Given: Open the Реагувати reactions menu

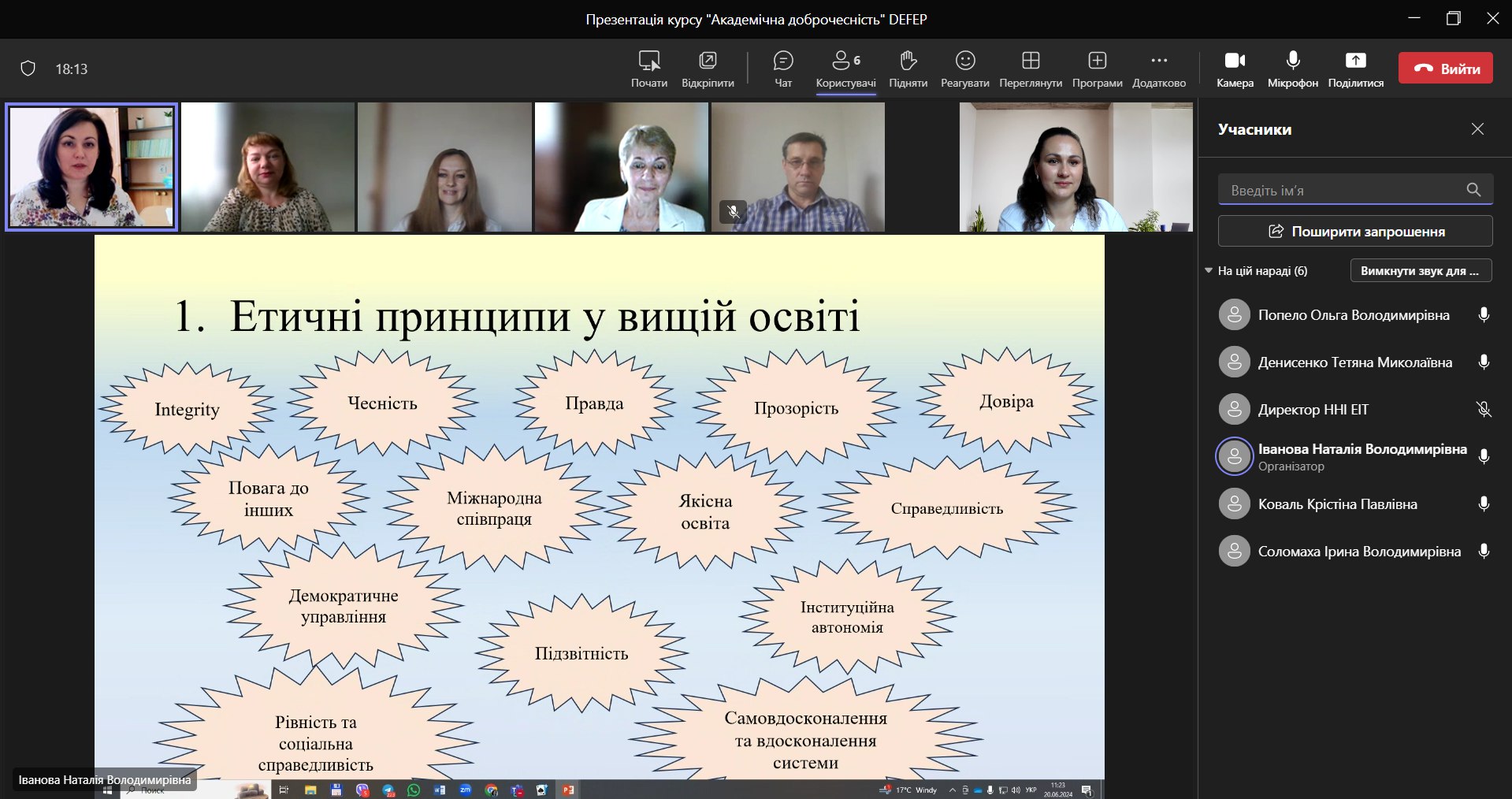Looking at the screenshot, I should coord(964,69).
